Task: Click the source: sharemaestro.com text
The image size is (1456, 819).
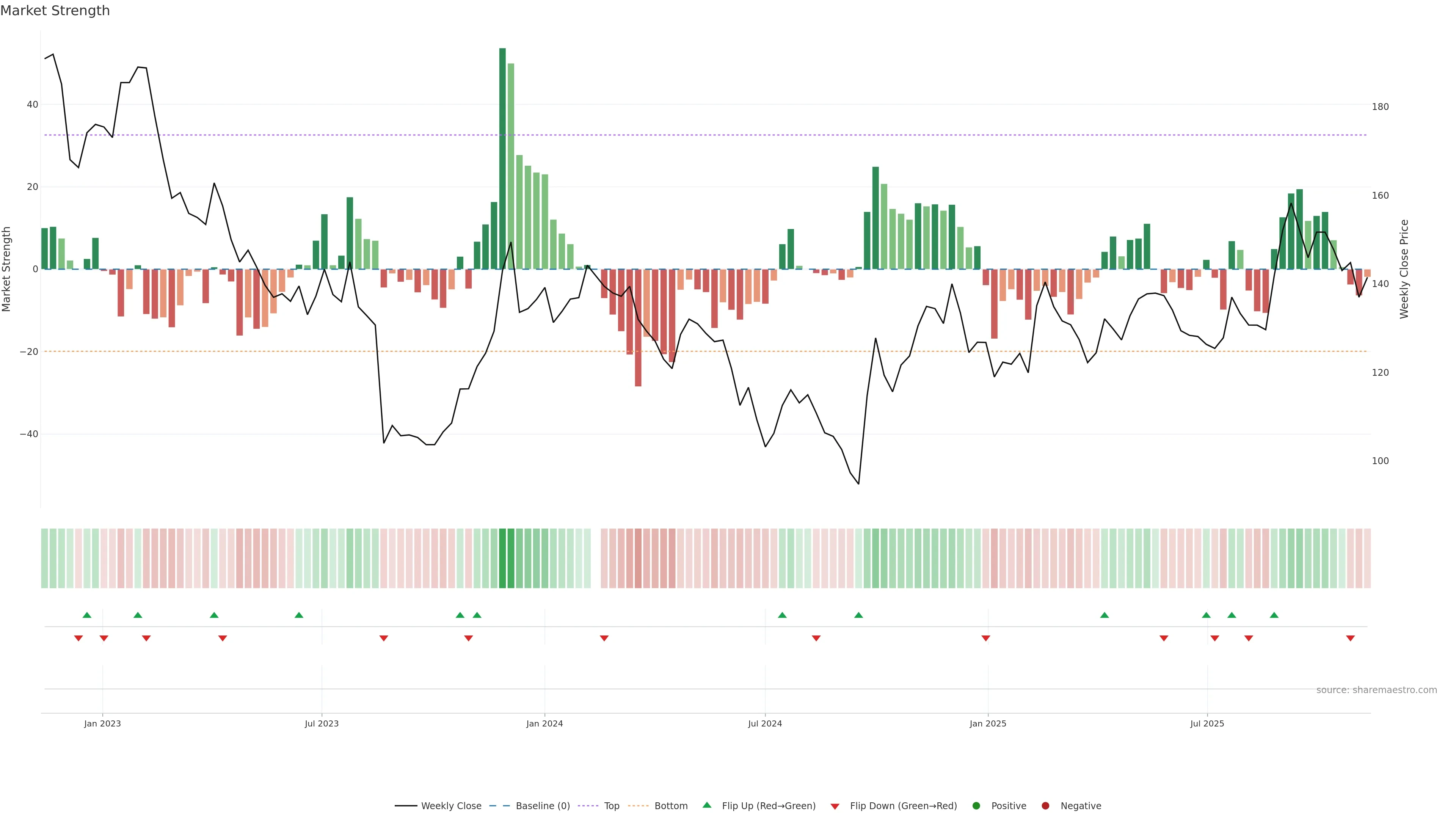Action: tap(1376, 690)
